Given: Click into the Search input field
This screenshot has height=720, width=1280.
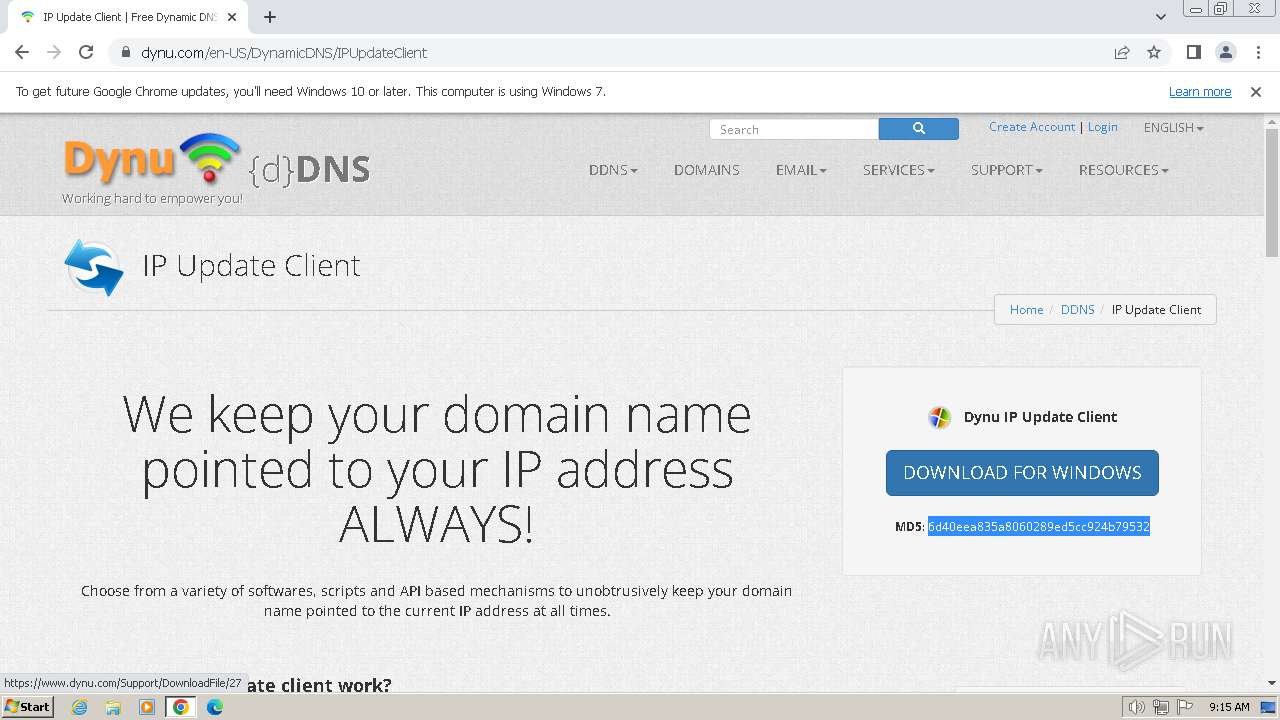Looking at the screenshot, I should [x=794, y=129].
